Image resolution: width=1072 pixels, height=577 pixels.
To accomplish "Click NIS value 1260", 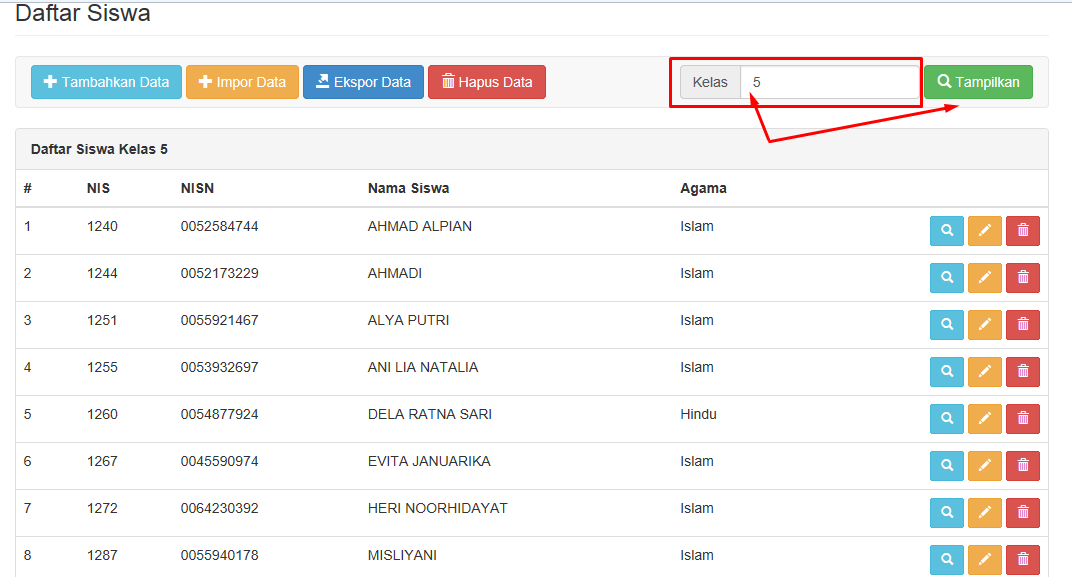I will [102, 414].
